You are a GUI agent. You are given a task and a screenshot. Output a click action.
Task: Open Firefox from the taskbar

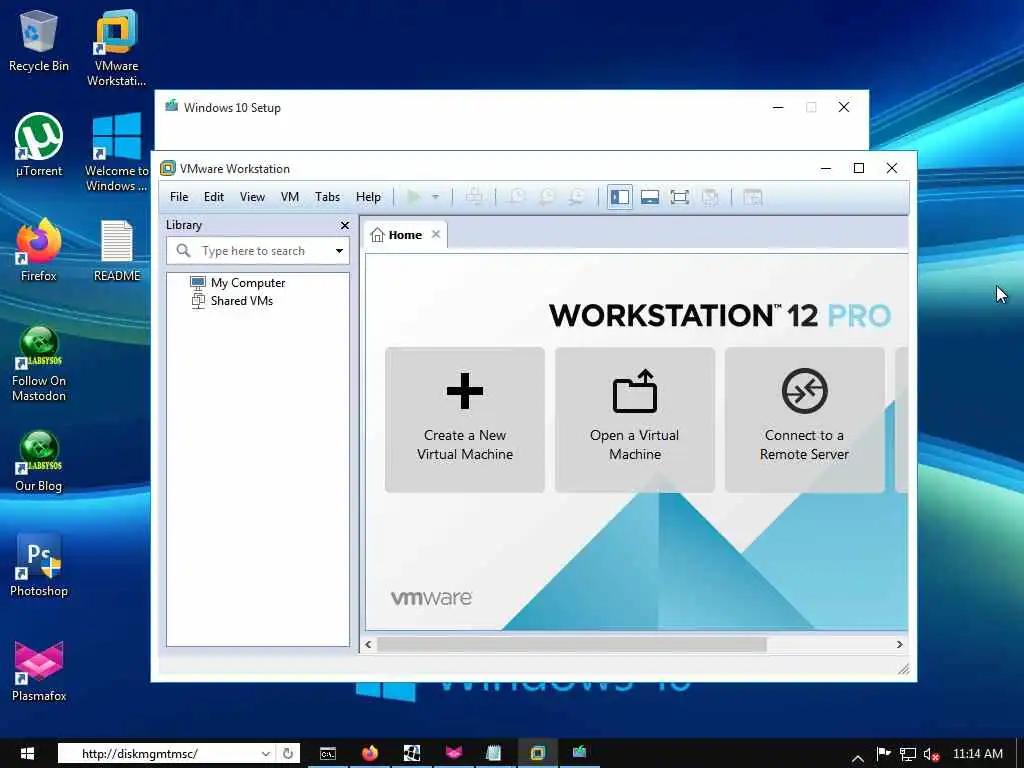[370, 754]
